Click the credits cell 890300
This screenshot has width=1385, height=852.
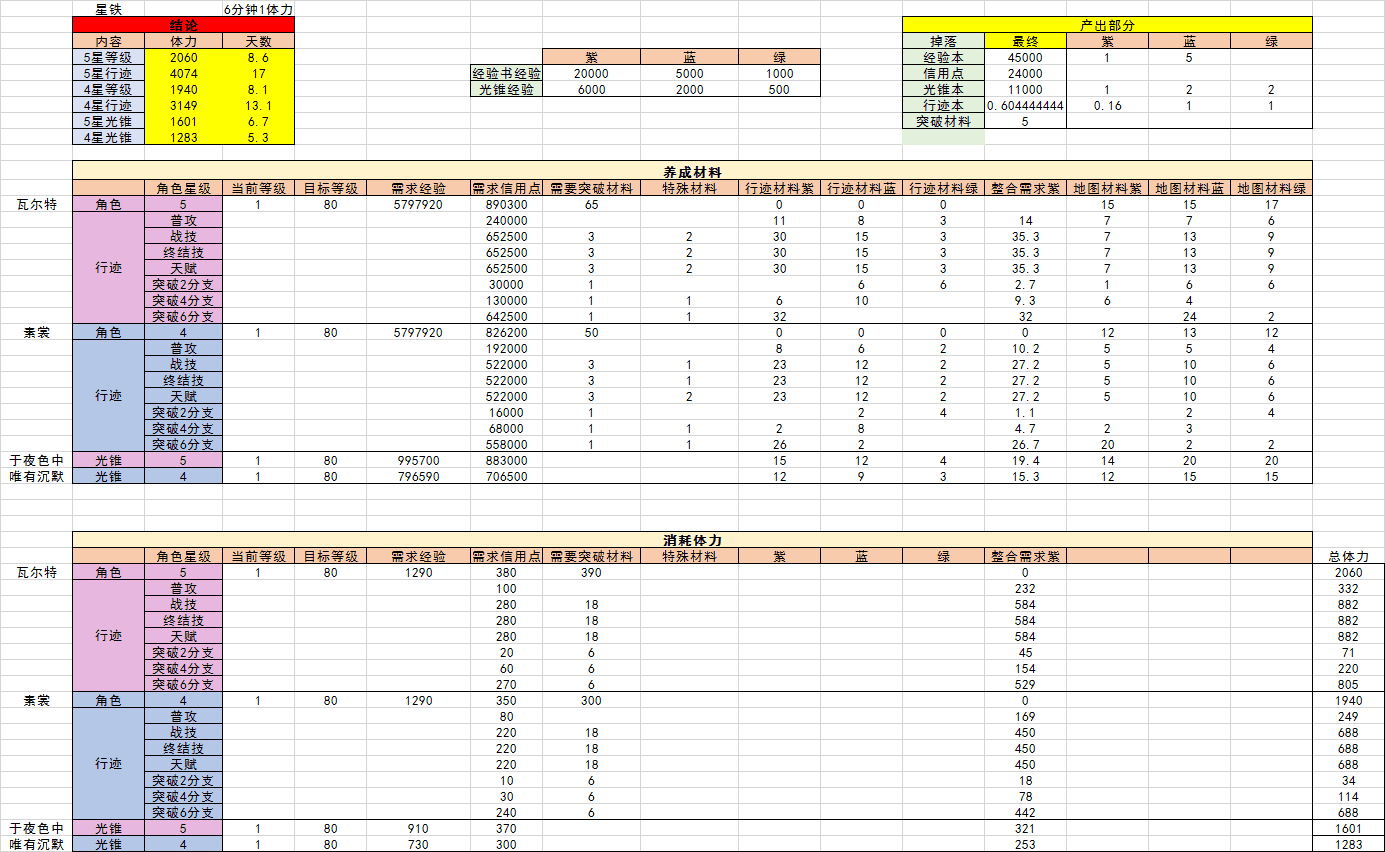click(x=506, y=204)
